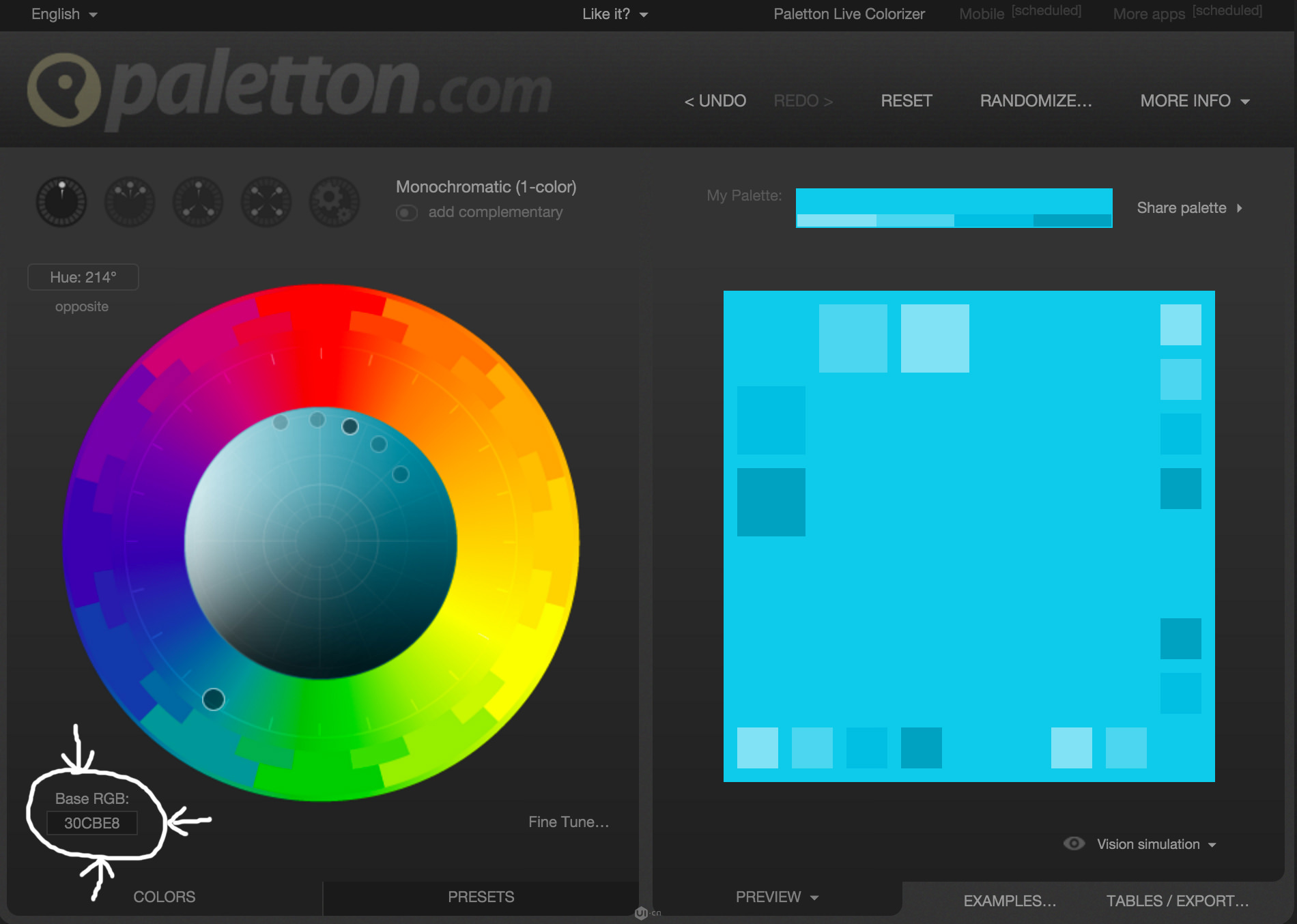The width and height of the screenshot is (1297, 924).
Task: Toggle the Vision simulation eye icon
Action: (x=1074, y=844)
